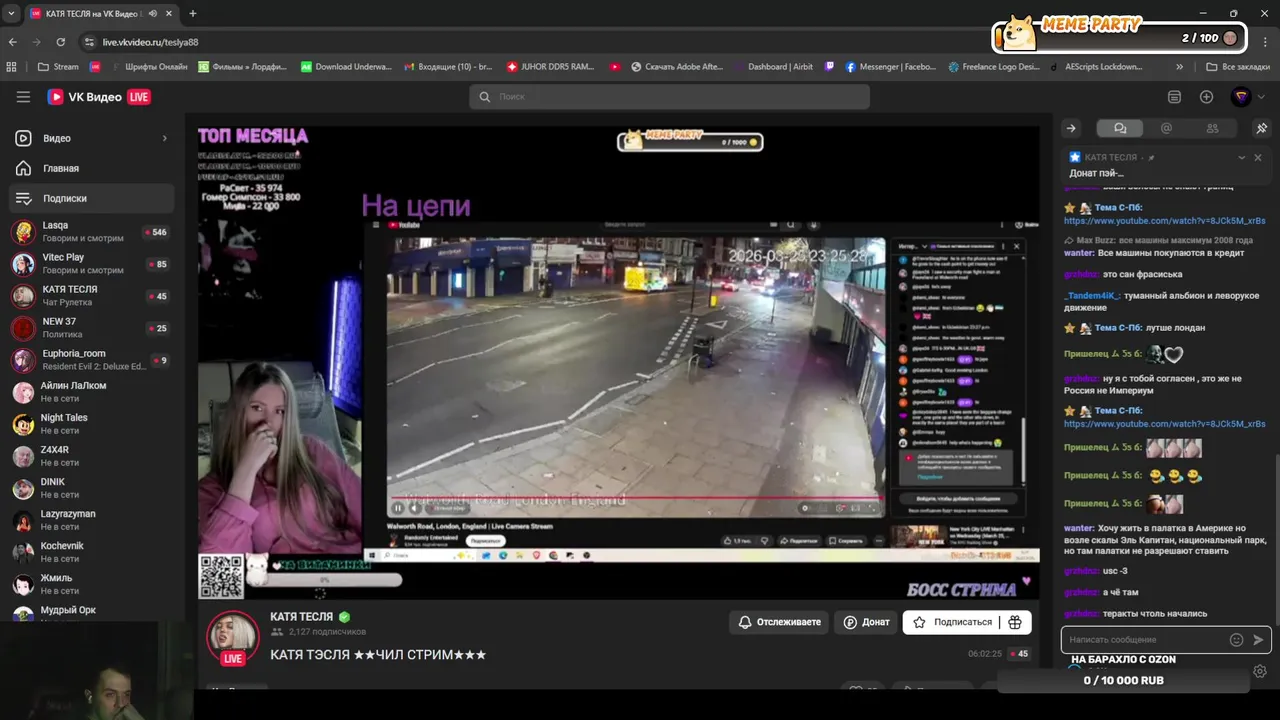Open Z4X4R channel in sidebar
This screenshot has width=1280, height=720.
[91, 456]
